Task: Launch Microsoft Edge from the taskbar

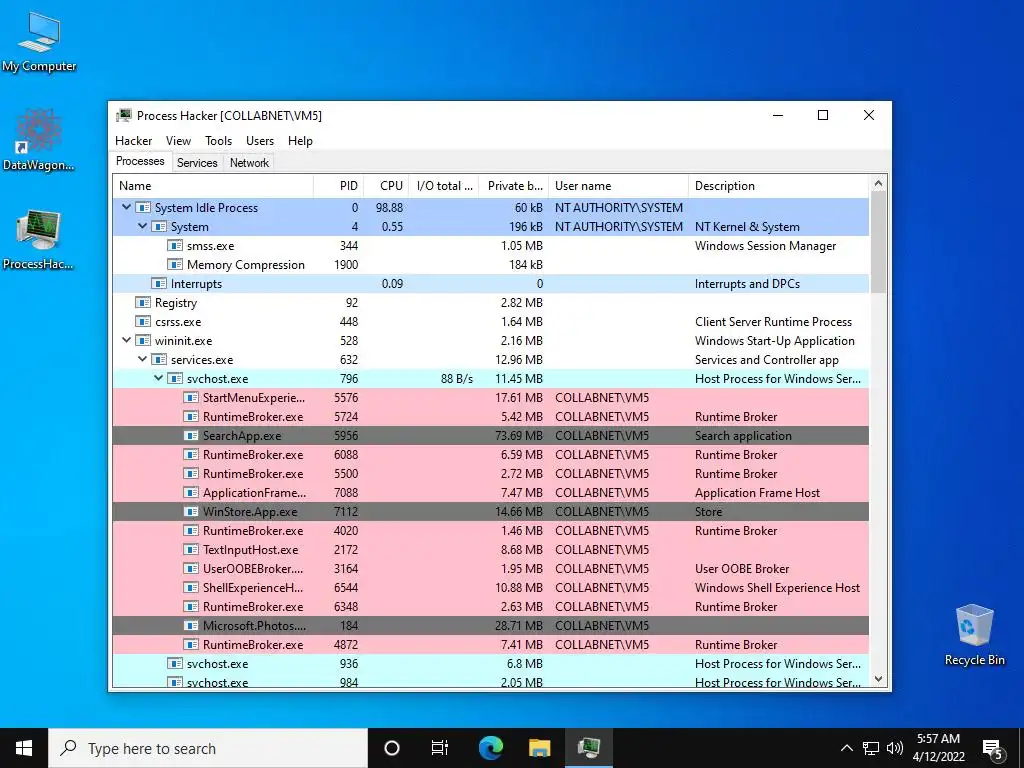Action: 490,748
